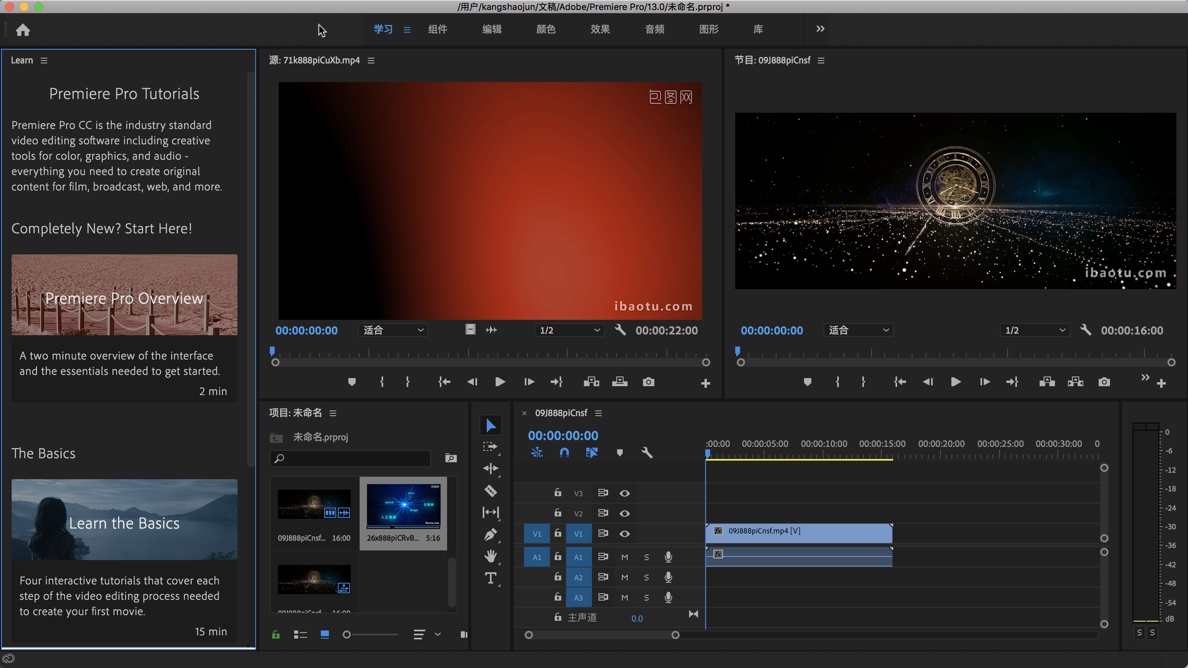This screenshot has width=1188, height=668.
Task: Click Extract button in Program monitor
Action: [x=1076, y=382]
